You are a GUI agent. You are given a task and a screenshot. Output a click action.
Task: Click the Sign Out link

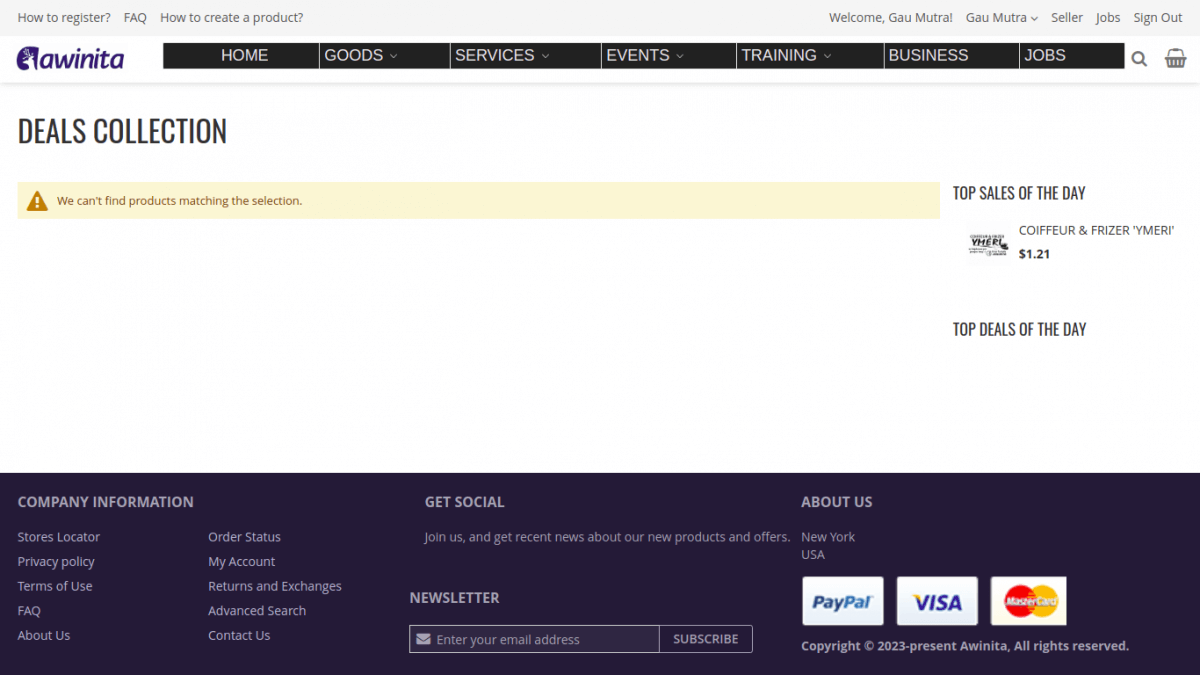point(1158,18)
